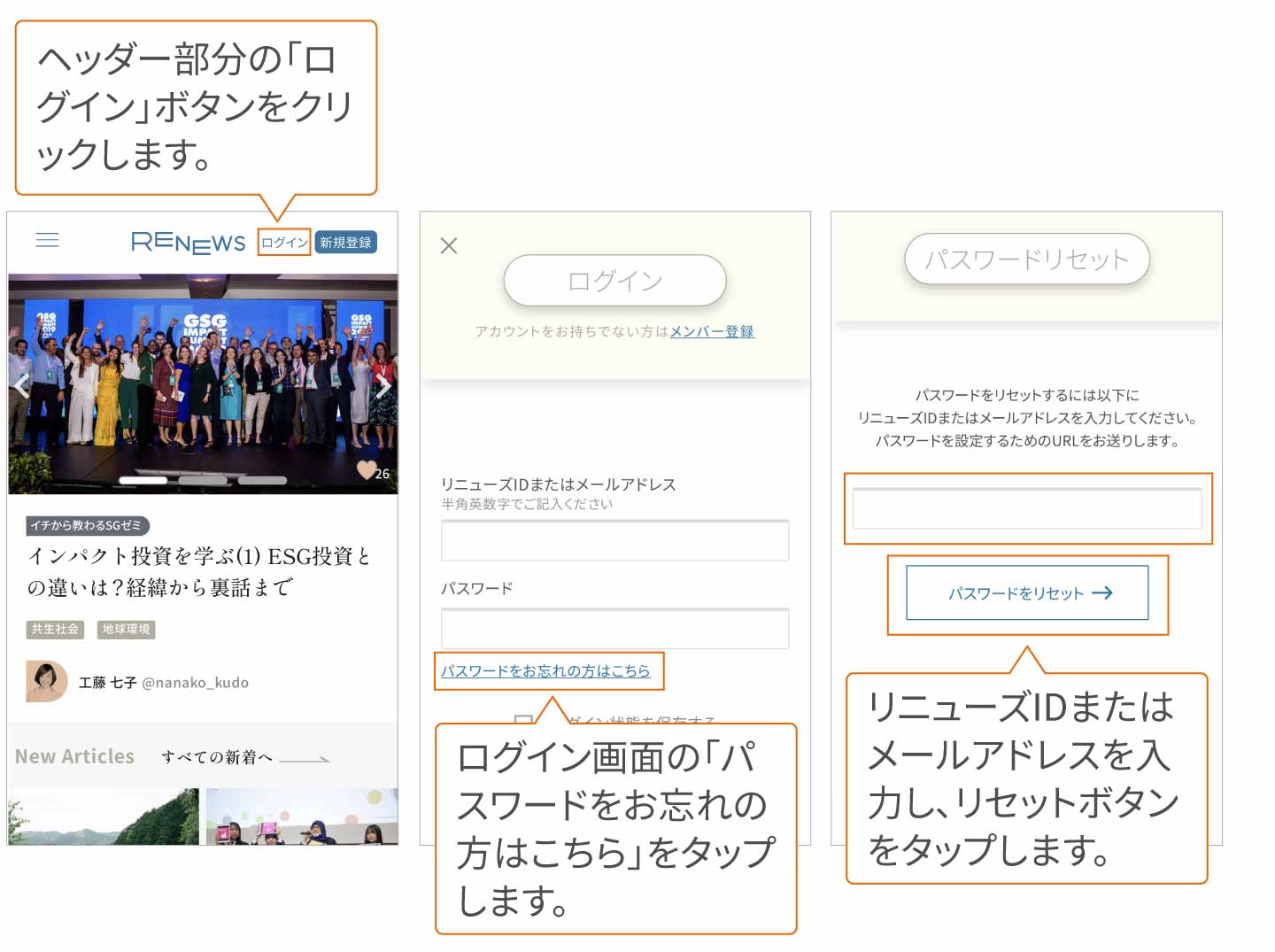
Task: Click すべての新着へ link
Action: click(245, 757)
